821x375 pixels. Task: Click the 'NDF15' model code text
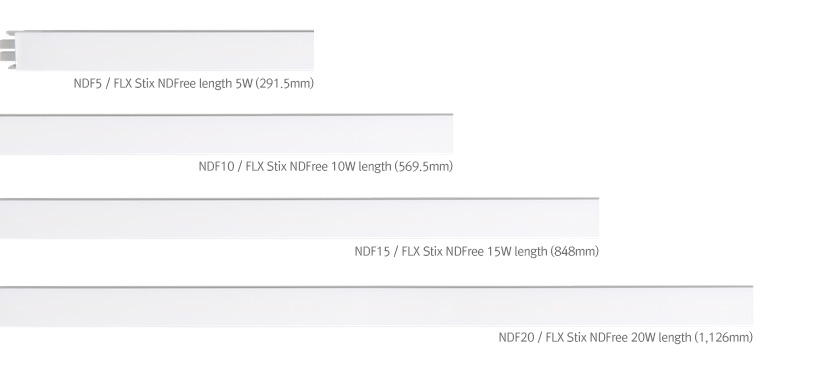pos(372,251)
